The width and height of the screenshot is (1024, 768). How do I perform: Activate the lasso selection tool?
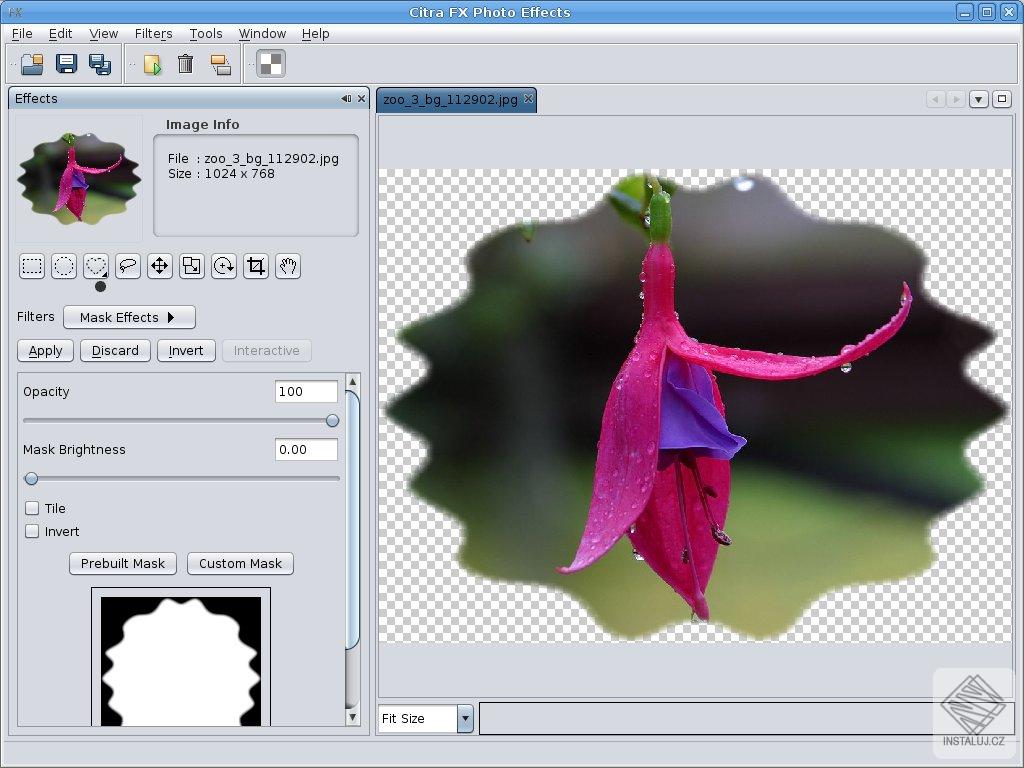point(127,266)
